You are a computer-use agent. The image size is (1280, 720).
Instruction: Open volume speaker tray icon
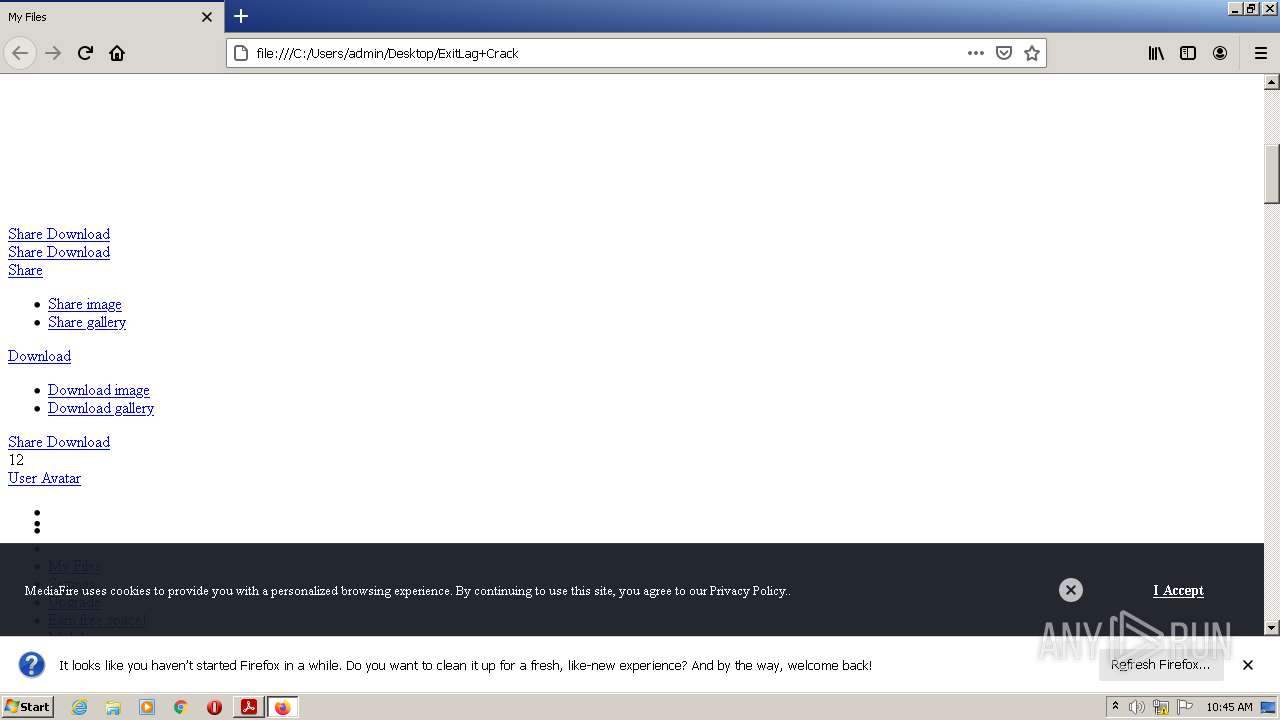click(1137, 707)
